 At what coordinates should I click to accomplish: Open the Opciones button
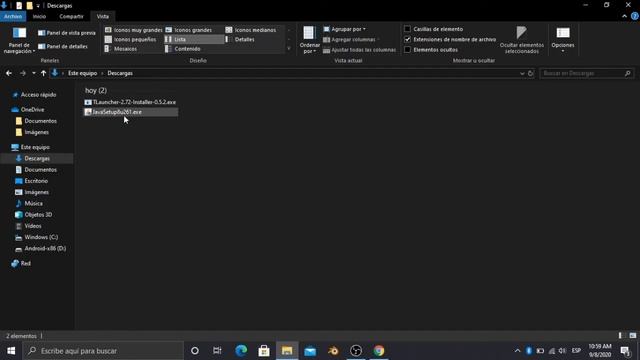click(x=563, y=39)
